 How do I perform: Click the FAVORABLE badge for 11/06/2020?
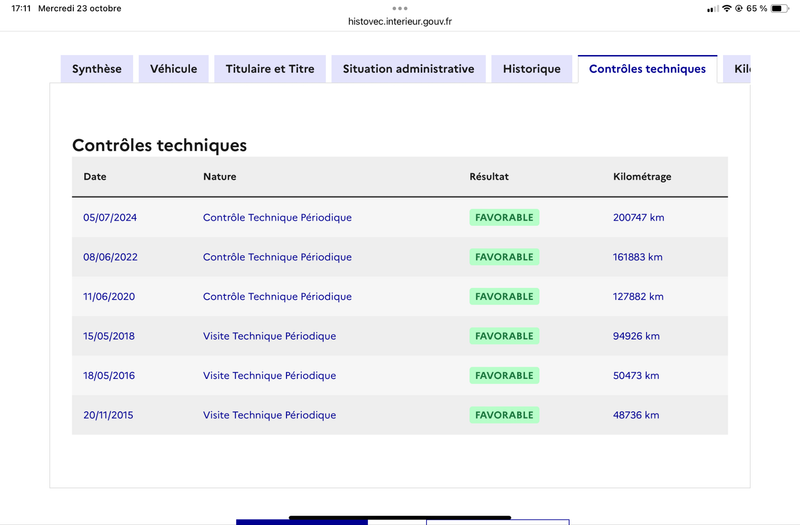[504, 296]
